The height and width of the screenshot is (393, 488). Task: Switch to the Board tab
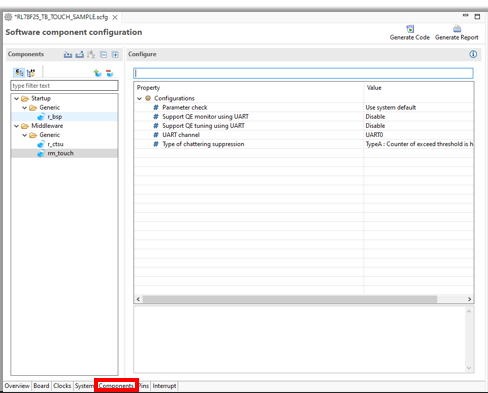(41, 386)
